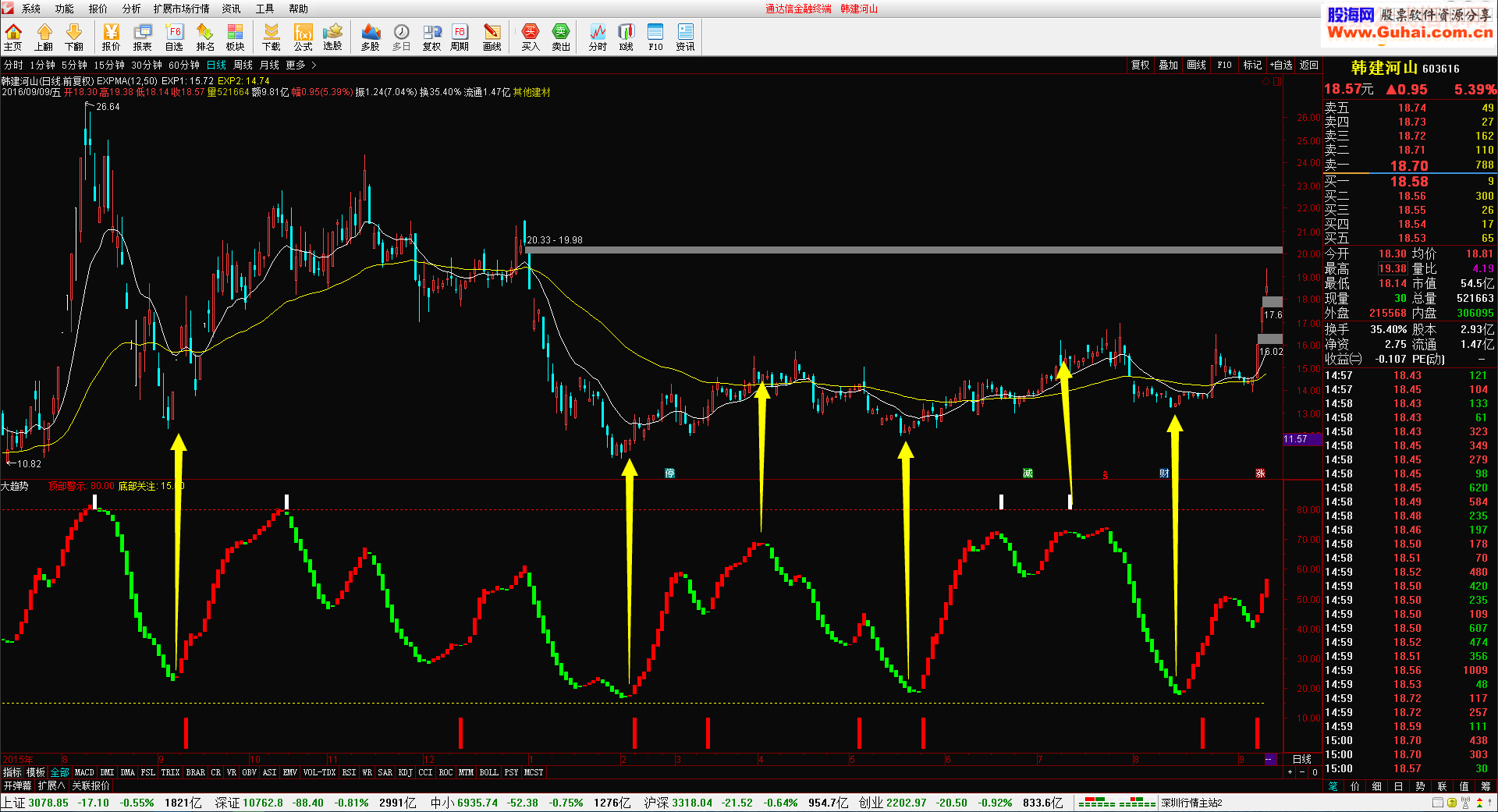The height and width of the screenshot is (812, 1498).
Task: Select the 周线 weekly period tab
Action: pos(243,65)
